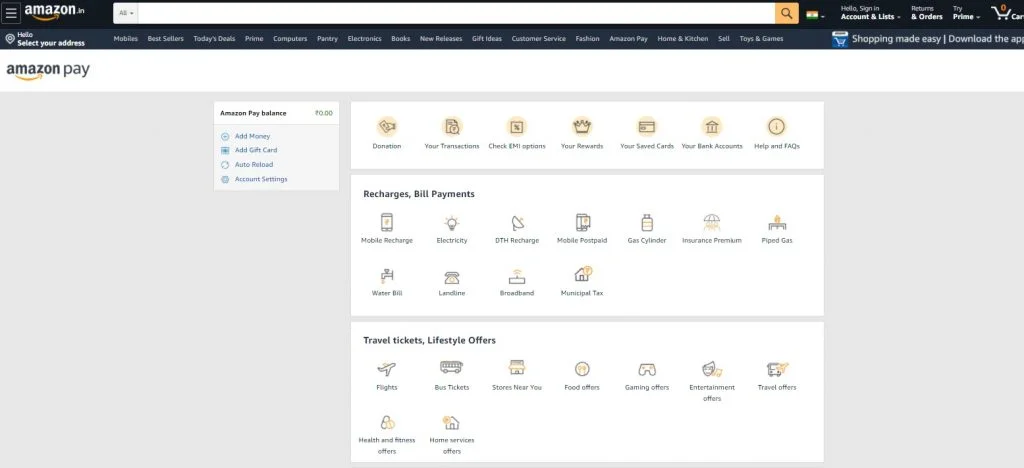The image size is (1024, 468).
Task: Click the Shopping made easy app banner
Action: [927, 39]
